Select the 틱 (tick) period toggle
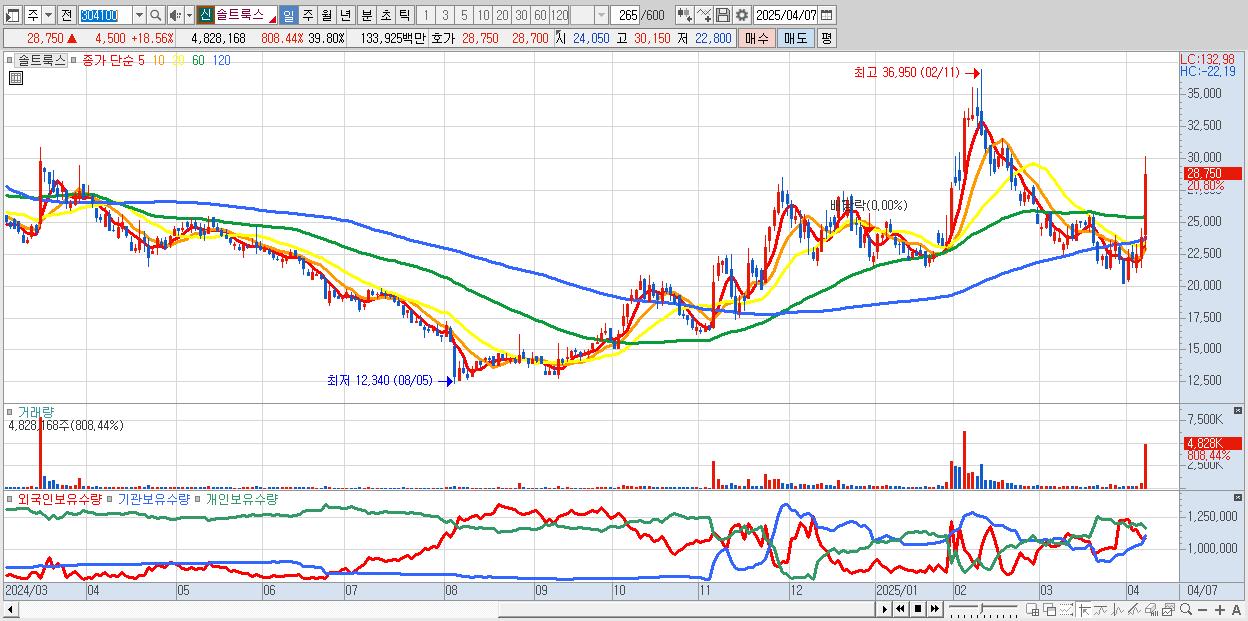This screenshot has height=621, width=1248. pyautogui.click(x=404, y=15)
